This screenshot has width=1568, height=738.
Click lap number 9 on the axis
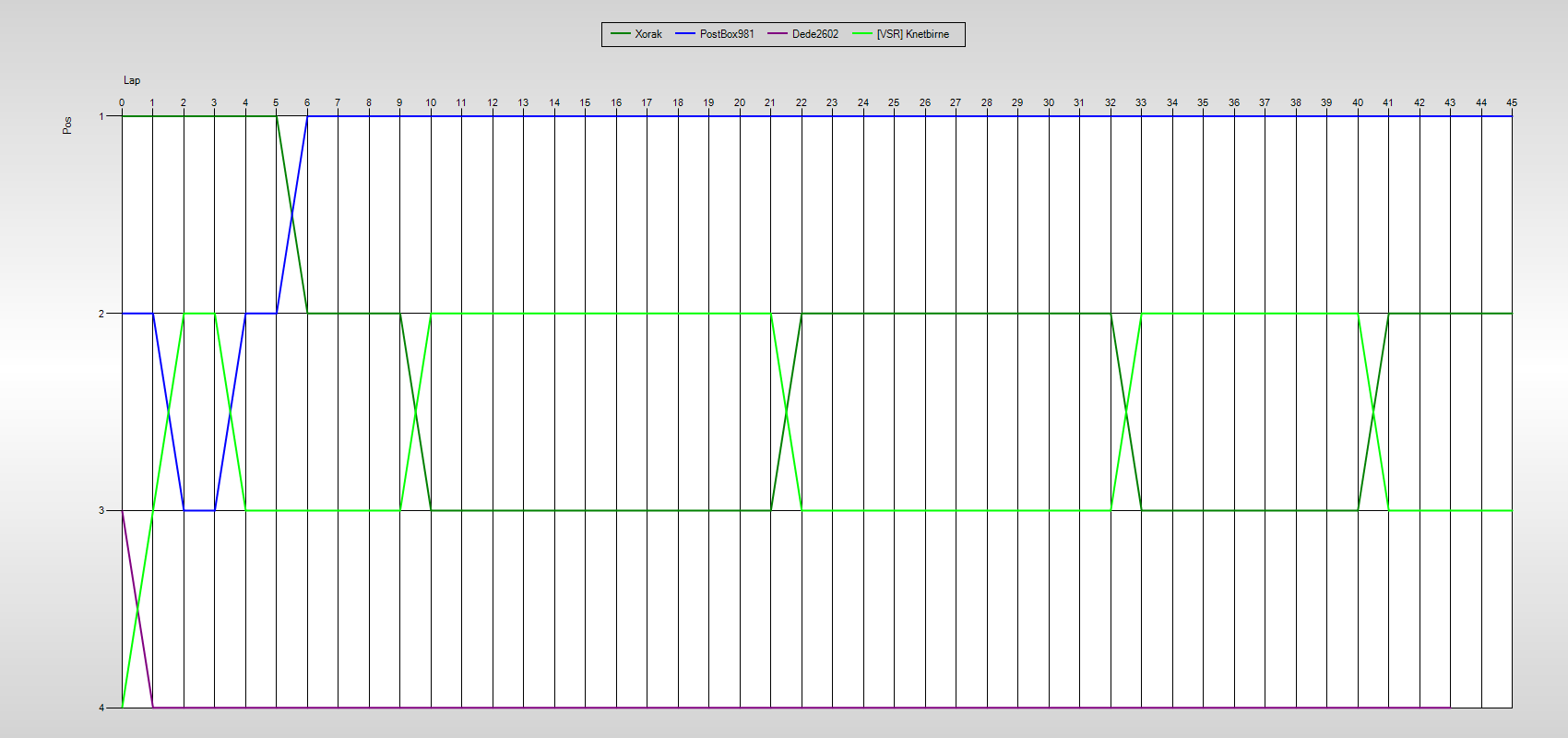399,102
